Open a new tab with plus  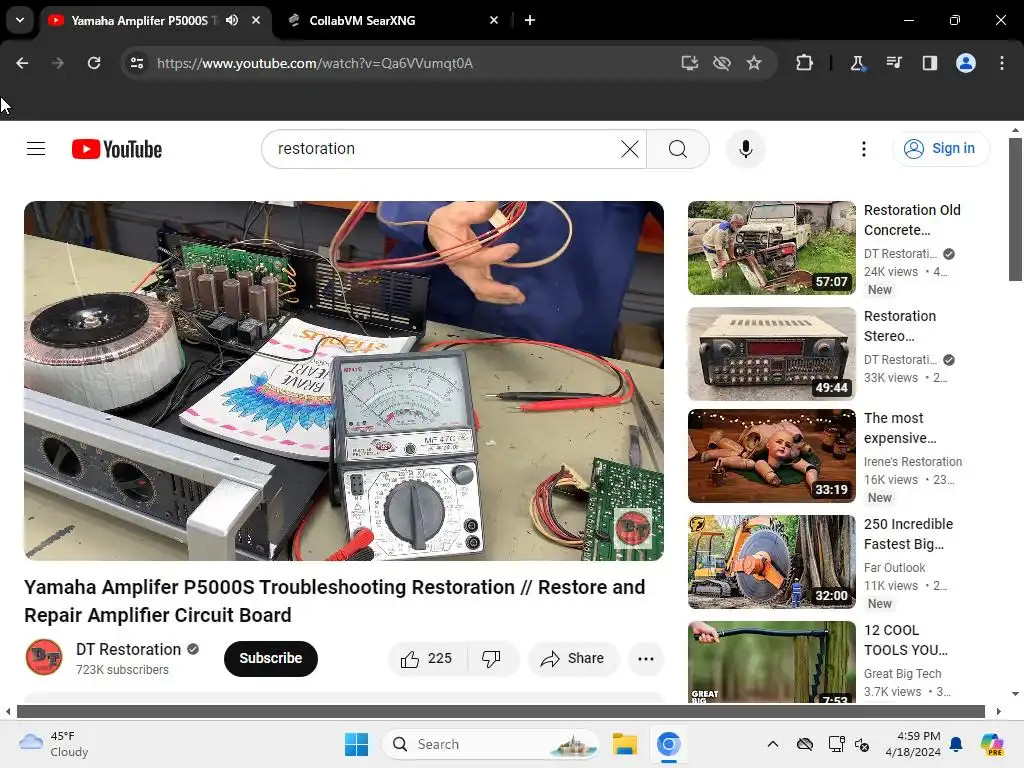point(530,20)
